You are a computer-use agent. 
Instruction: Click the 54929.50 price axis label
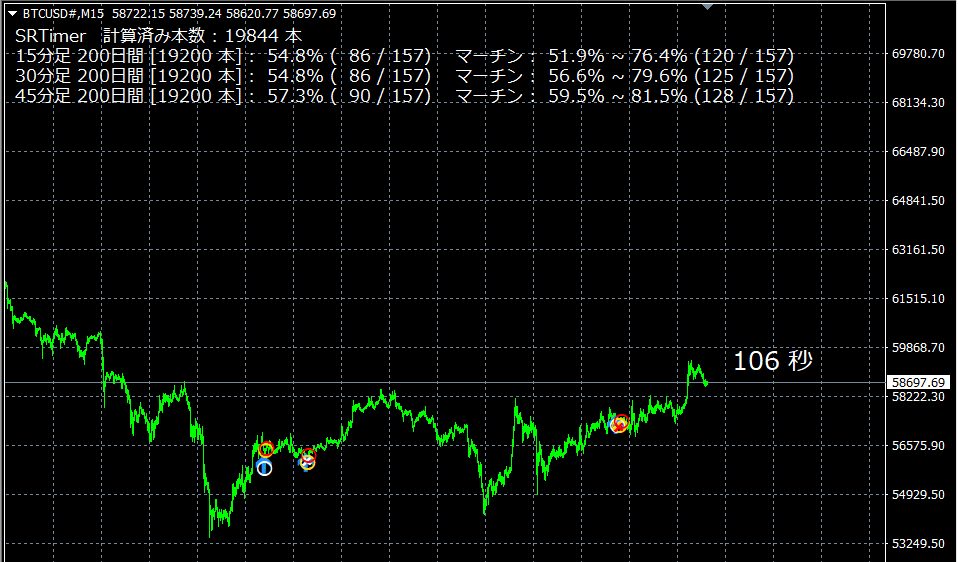point(918,494)
